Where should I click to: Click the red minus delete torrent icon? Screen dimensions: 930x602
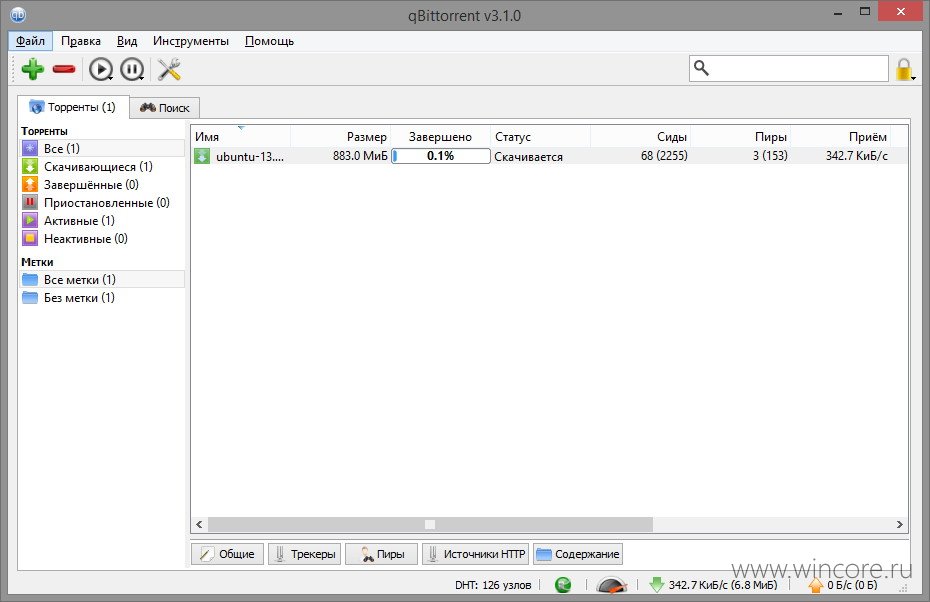64,69
